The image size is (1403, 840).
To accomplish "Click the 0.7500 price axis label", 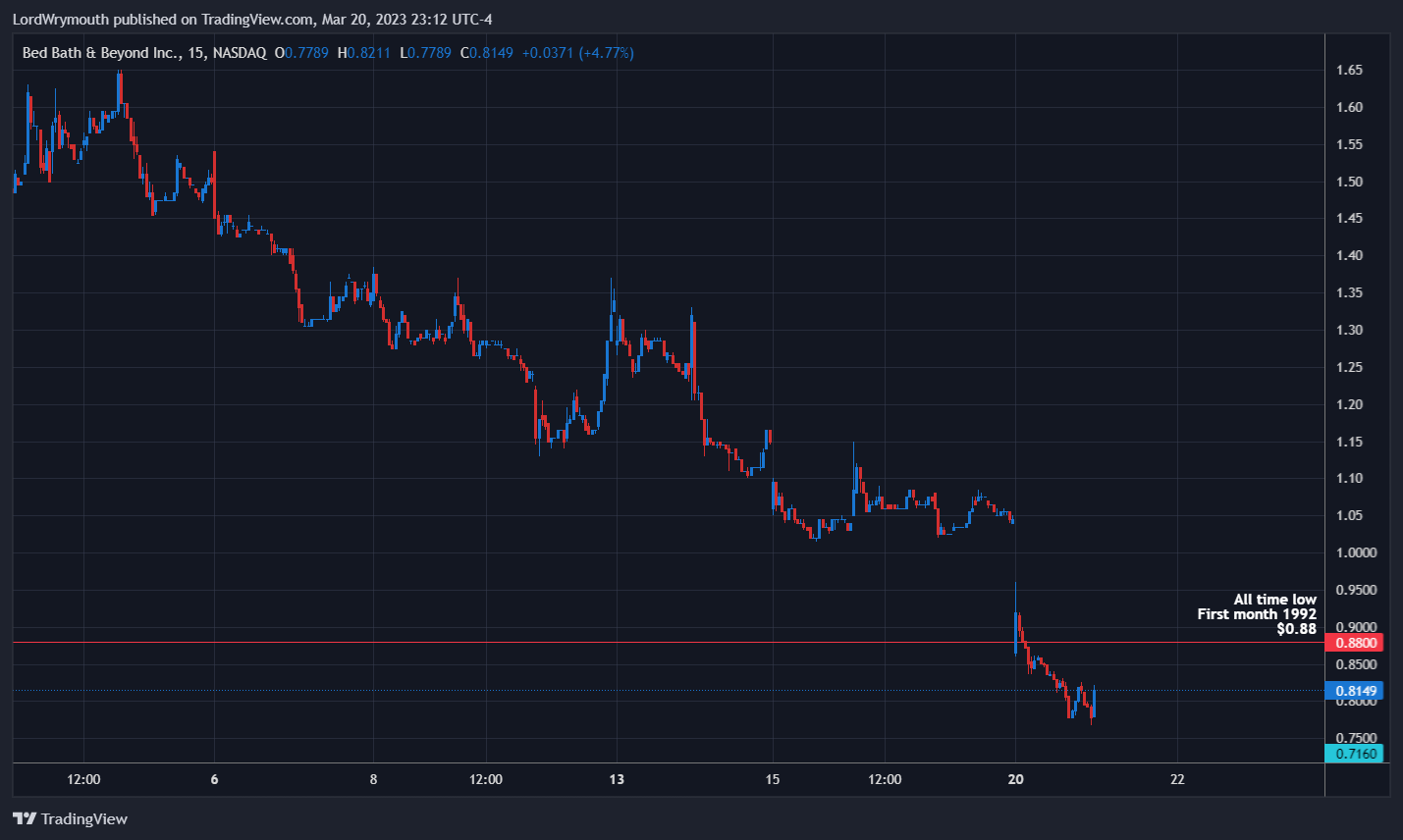I will (x=1356, y=738).
